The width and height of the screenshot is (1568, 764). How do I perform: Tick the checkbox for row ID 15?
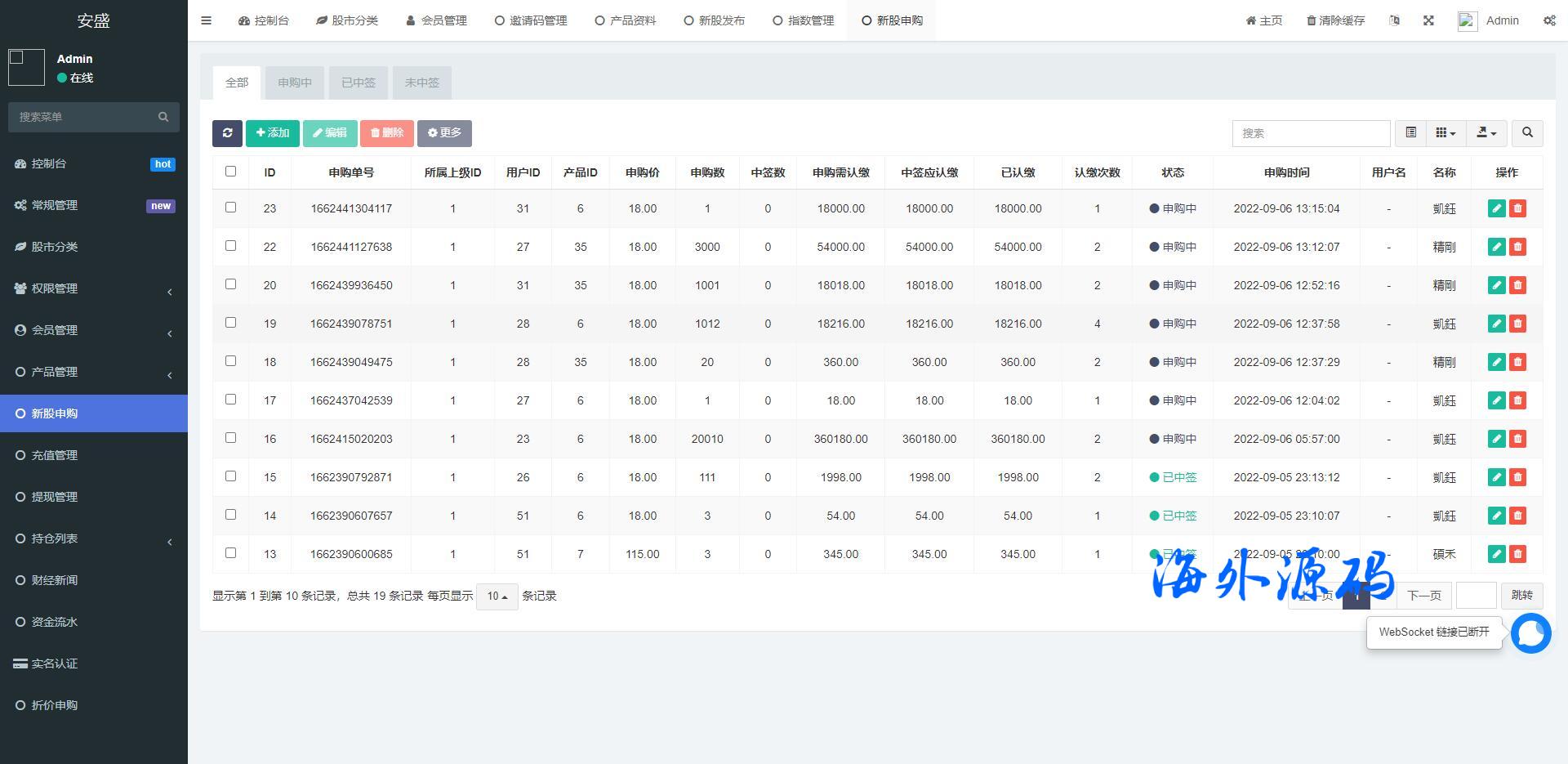230,476
